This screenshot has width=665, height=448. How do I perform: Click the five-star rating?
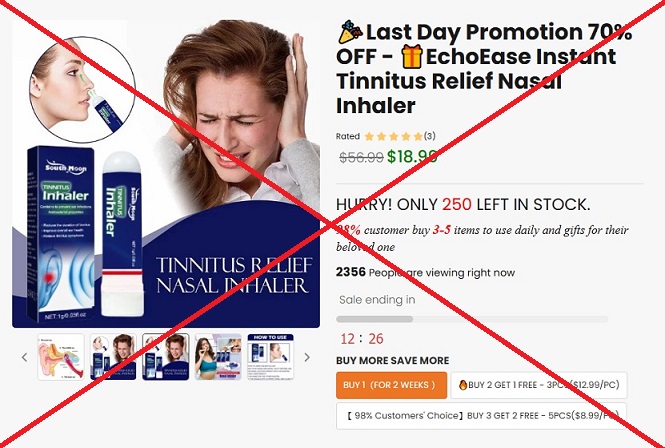[394, 137]
